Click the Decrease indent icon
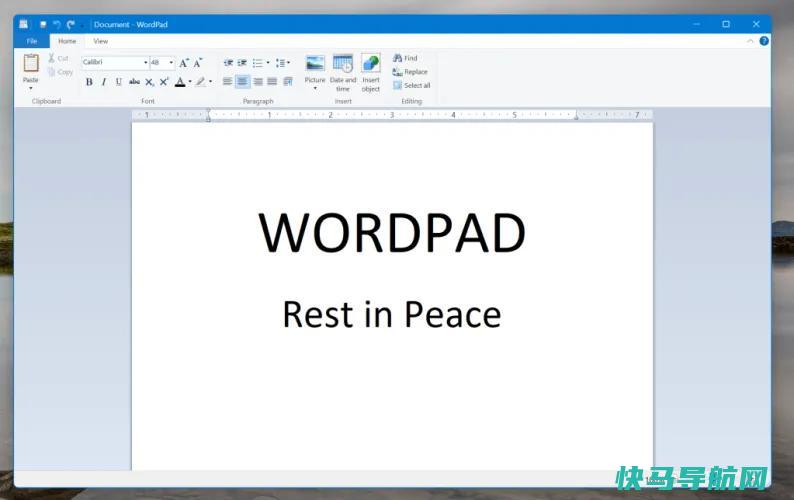This screenshot has width=794, height=500. coord(228,63)
